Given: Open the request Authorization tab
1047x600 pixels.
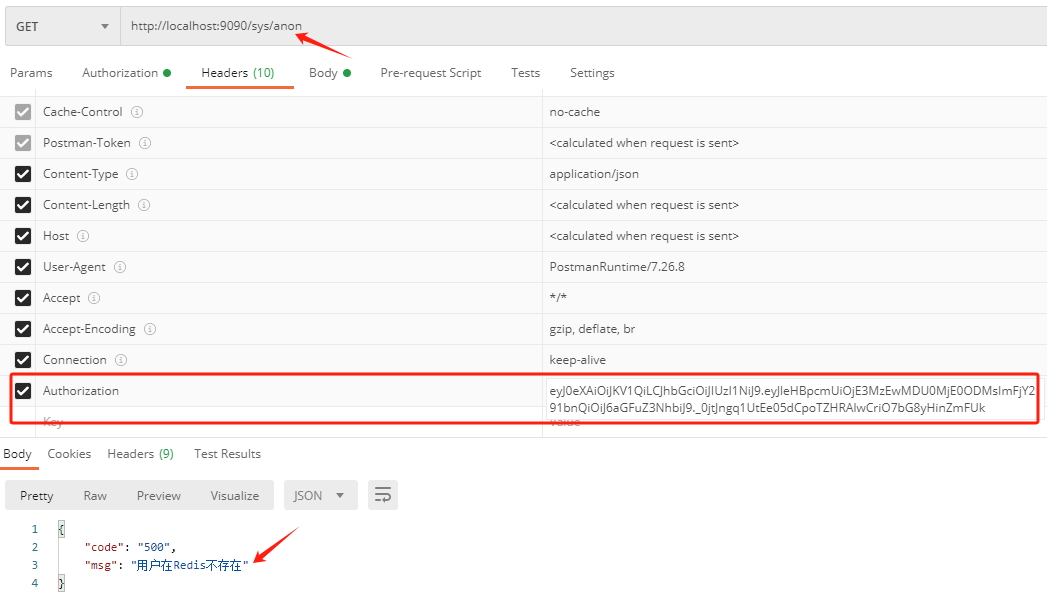Looking at the screenshot, I should (x=126, y=73).
